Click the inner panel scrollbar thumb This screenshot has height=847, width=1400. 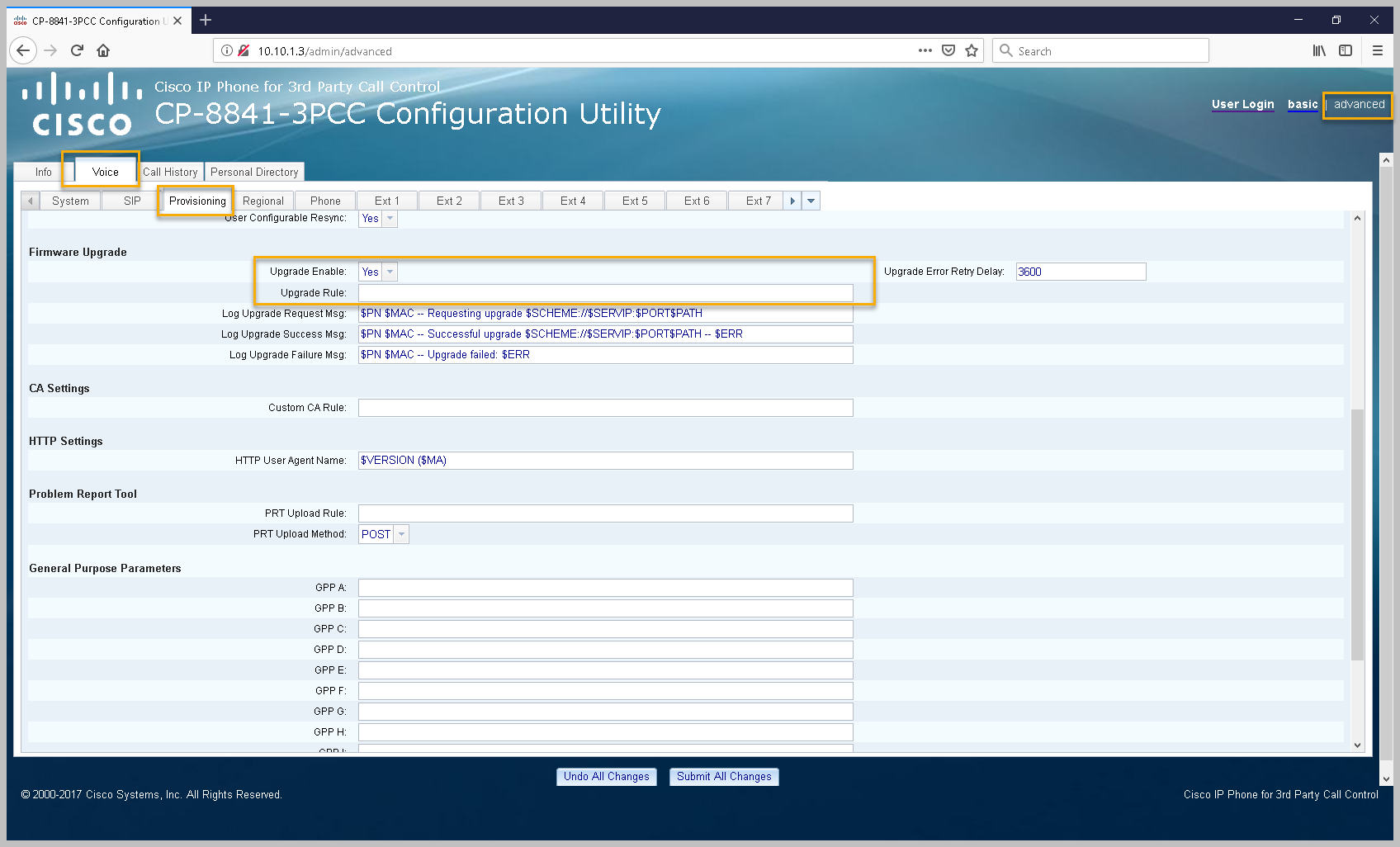(1357, 534)
